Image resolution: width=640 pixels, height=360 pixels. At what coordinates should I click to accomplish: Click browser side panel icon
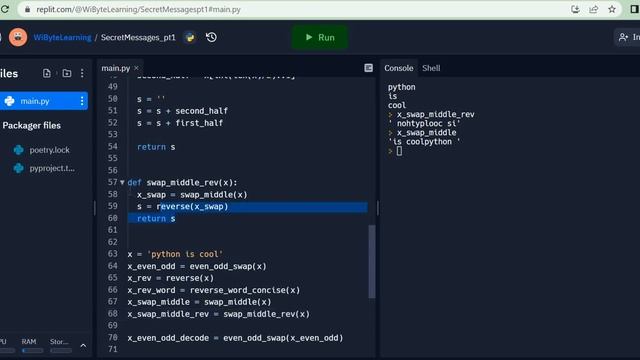tap(635, 9)
